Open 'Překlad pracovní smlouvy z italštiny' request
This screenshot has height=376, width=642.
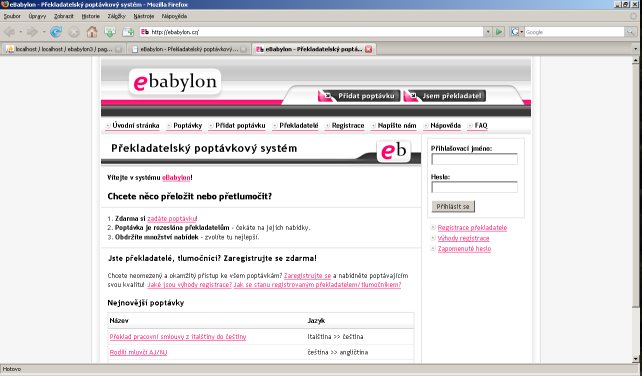(x=178, y=337)
